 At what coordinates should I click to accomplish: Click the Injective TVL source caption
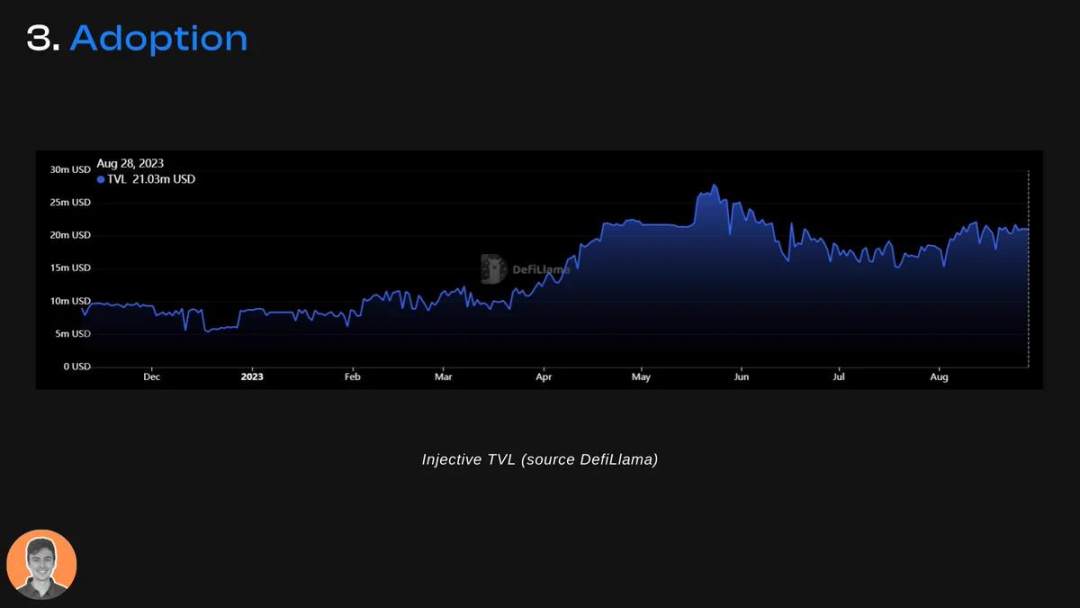point(539,459)
